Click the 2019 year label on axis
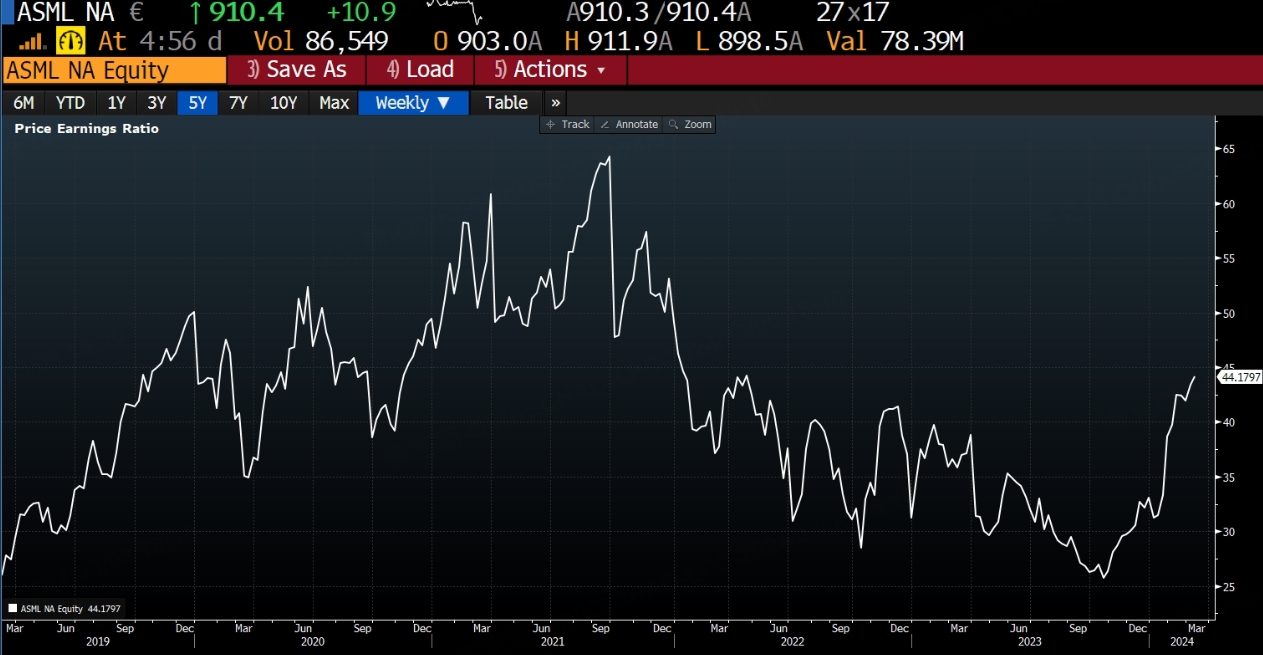The height and width of the screenshot is (655, 1263). [x=96, y=641]
